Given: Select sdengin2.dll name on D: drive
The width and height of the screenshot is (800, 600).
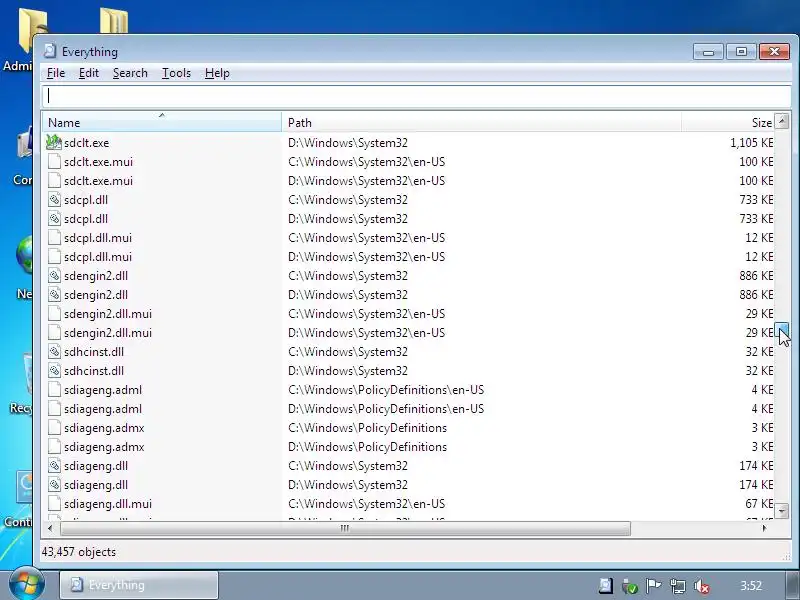Looking at the screenshot, I should point(96,295).
